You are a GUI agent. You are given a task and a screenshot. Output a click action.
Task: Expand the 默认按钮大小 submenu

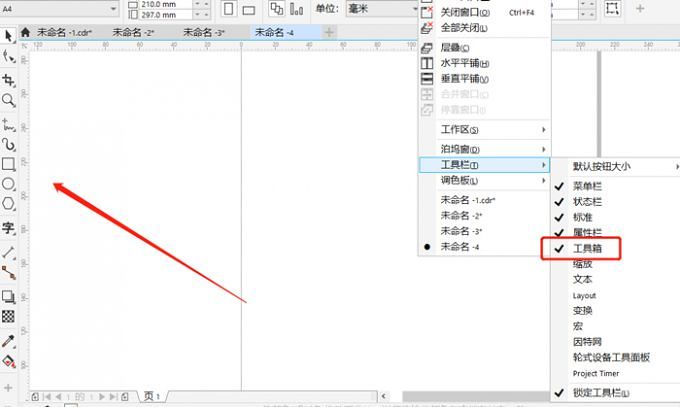point(615,166)
